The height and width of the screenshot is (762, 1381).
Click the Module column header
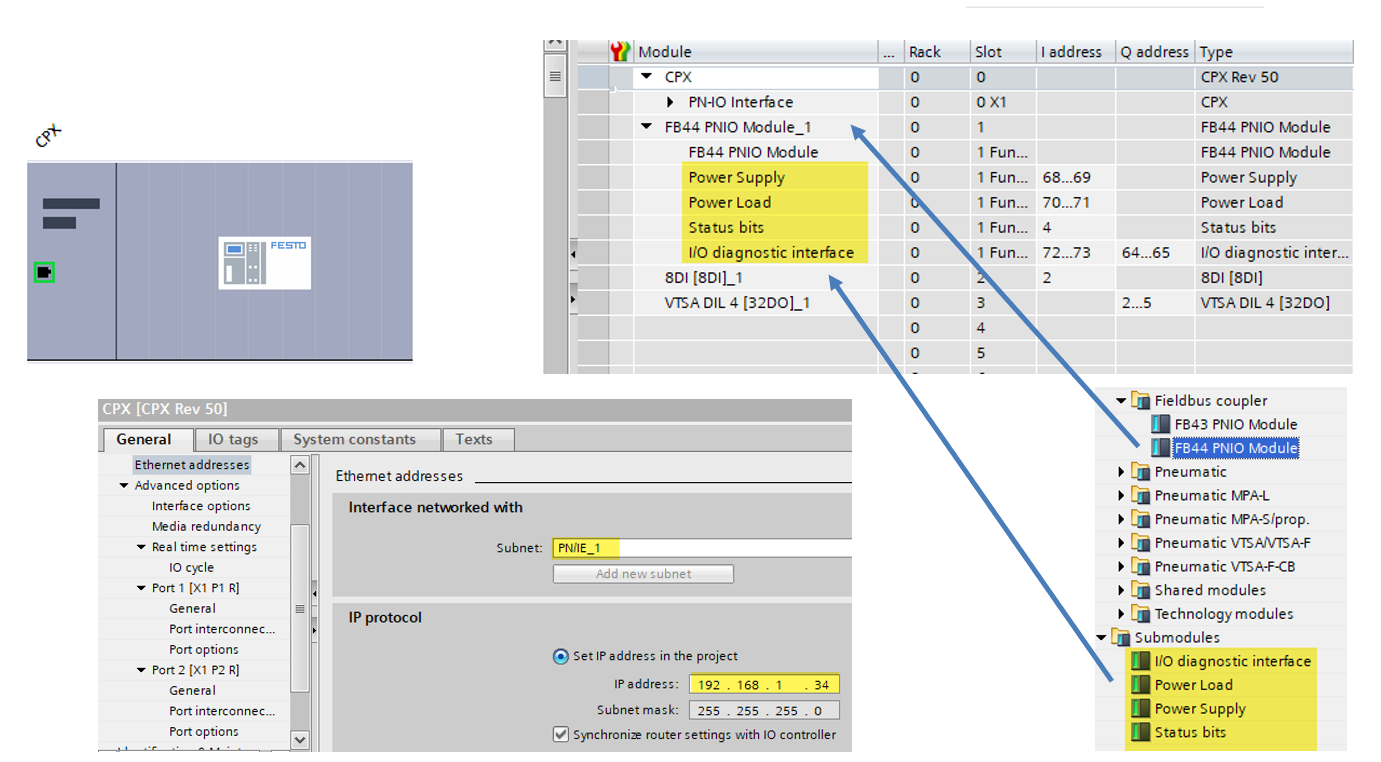point(756,52)
